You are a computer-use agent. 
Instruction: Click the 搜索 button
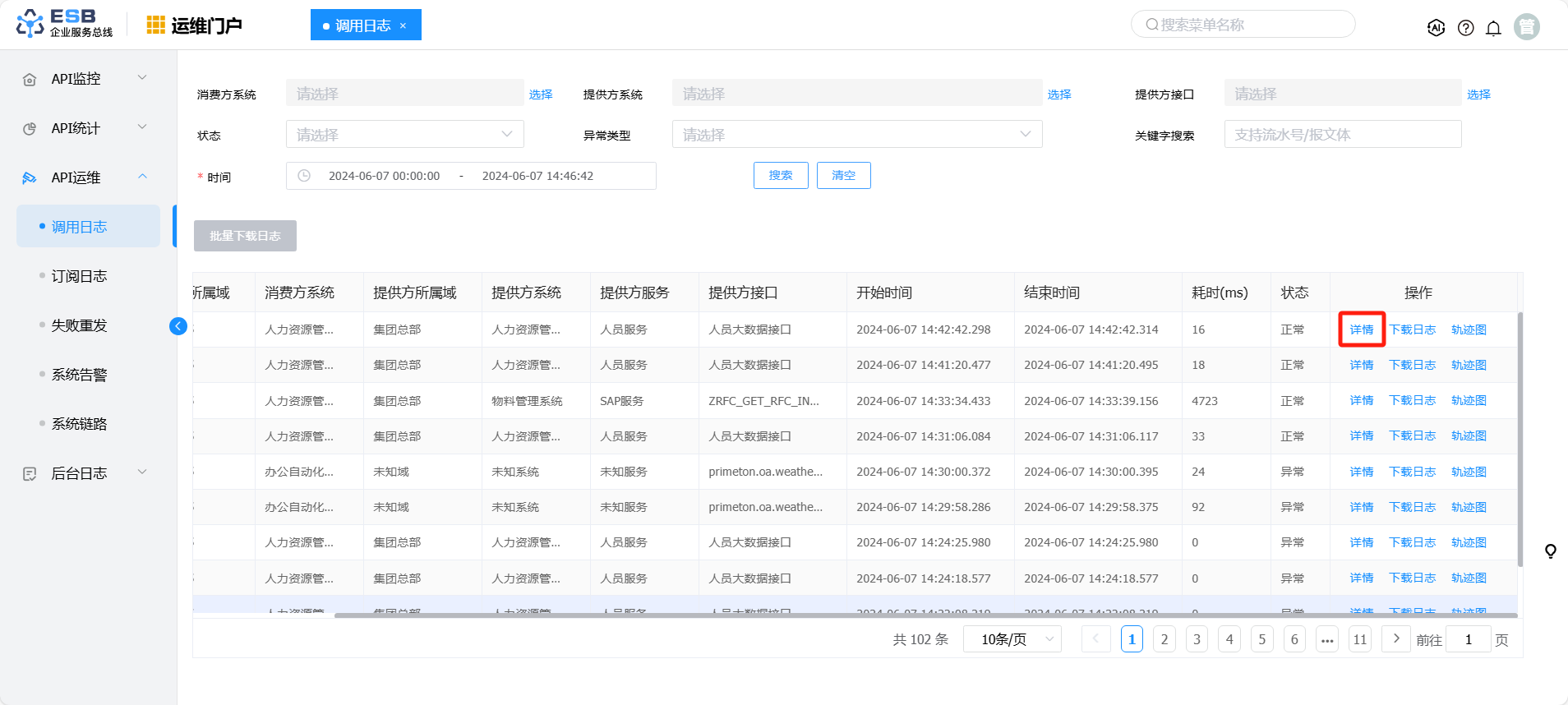(780, 175)
